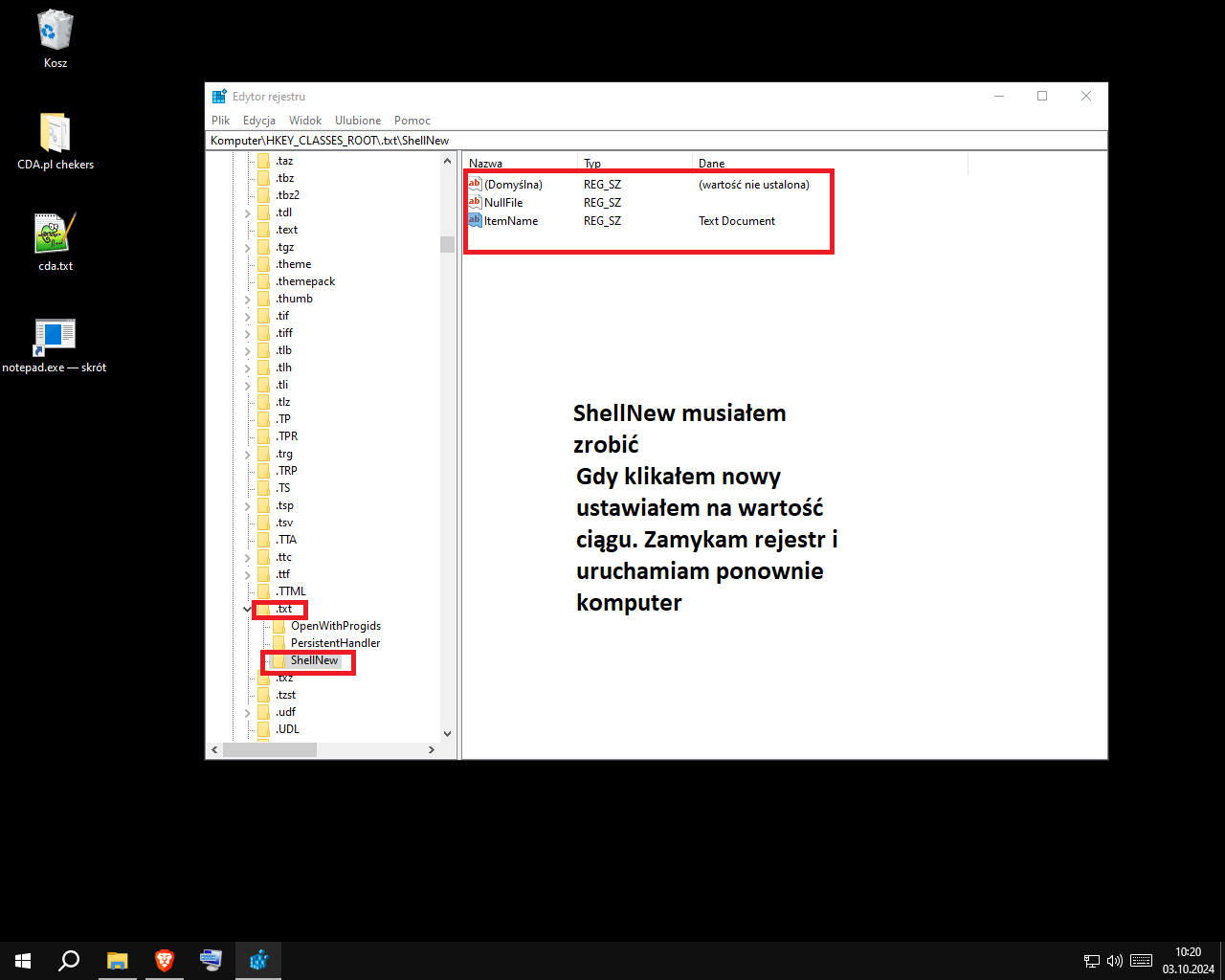This screenshot has width=1225, height=980.
Task: Click the Registry Editor taskbar icon
Action: coord(258,961)
